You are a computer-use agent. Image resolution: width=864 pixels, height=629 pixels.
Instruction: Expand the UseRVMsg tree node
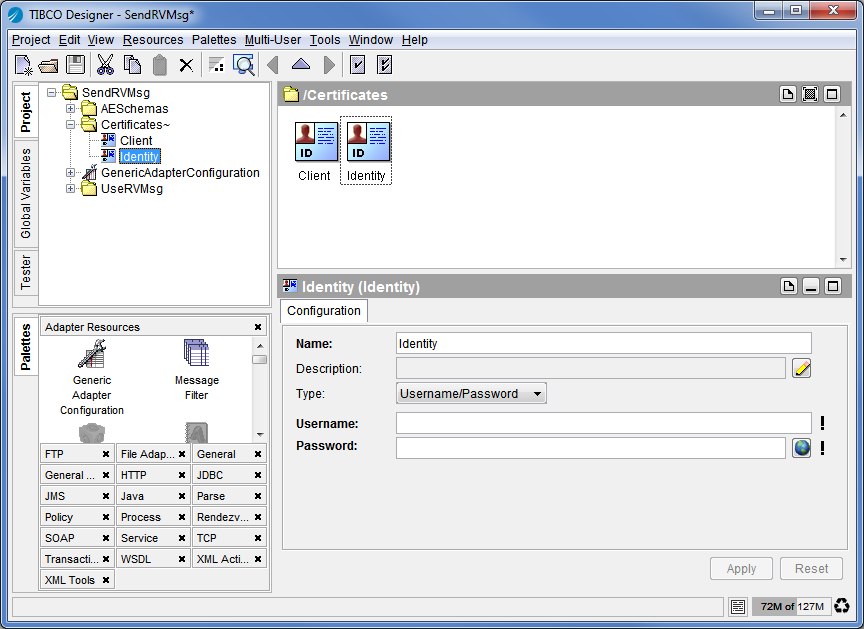[x=71, y=189]
